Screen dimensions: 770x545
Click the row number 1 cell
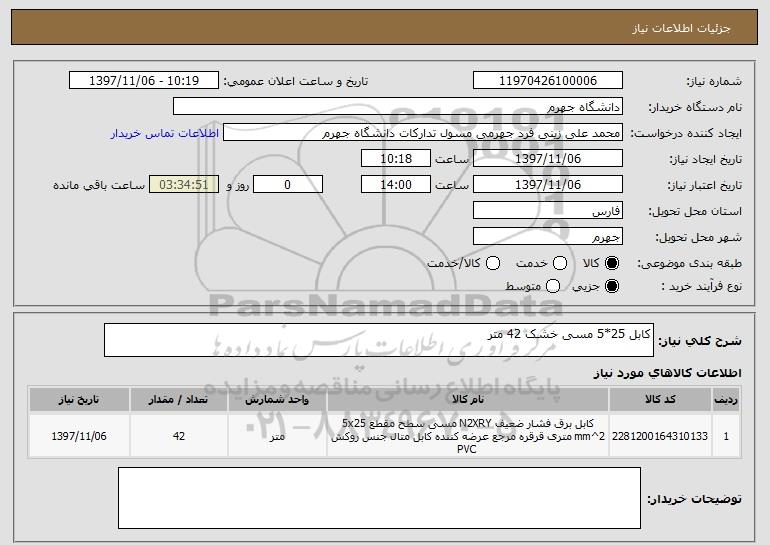coord(726,436)
